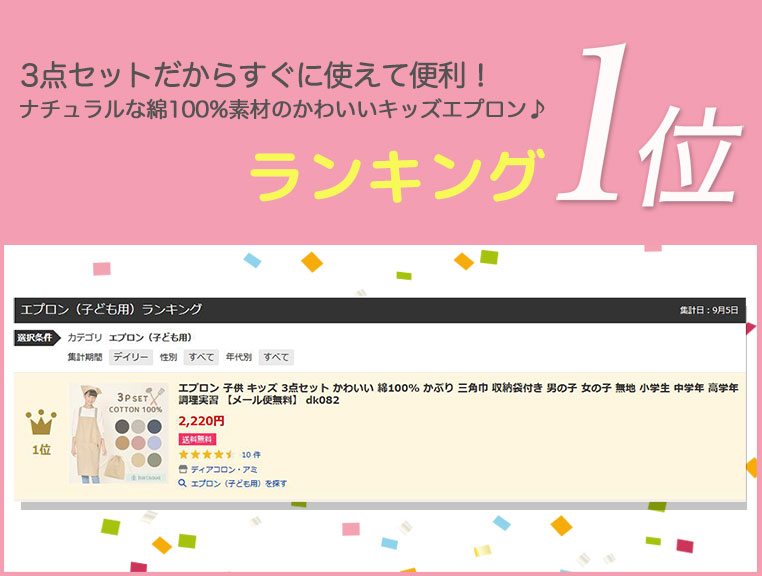Click the star rating icons
The width and height of the screenshot is (762, 576).
207,454
